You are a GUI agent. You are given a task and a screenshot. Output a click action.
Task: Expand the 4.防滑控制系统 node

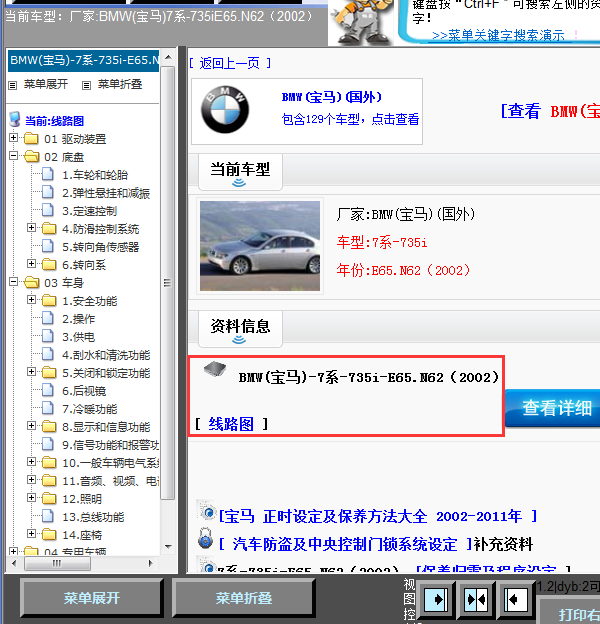tap(31, 227)
